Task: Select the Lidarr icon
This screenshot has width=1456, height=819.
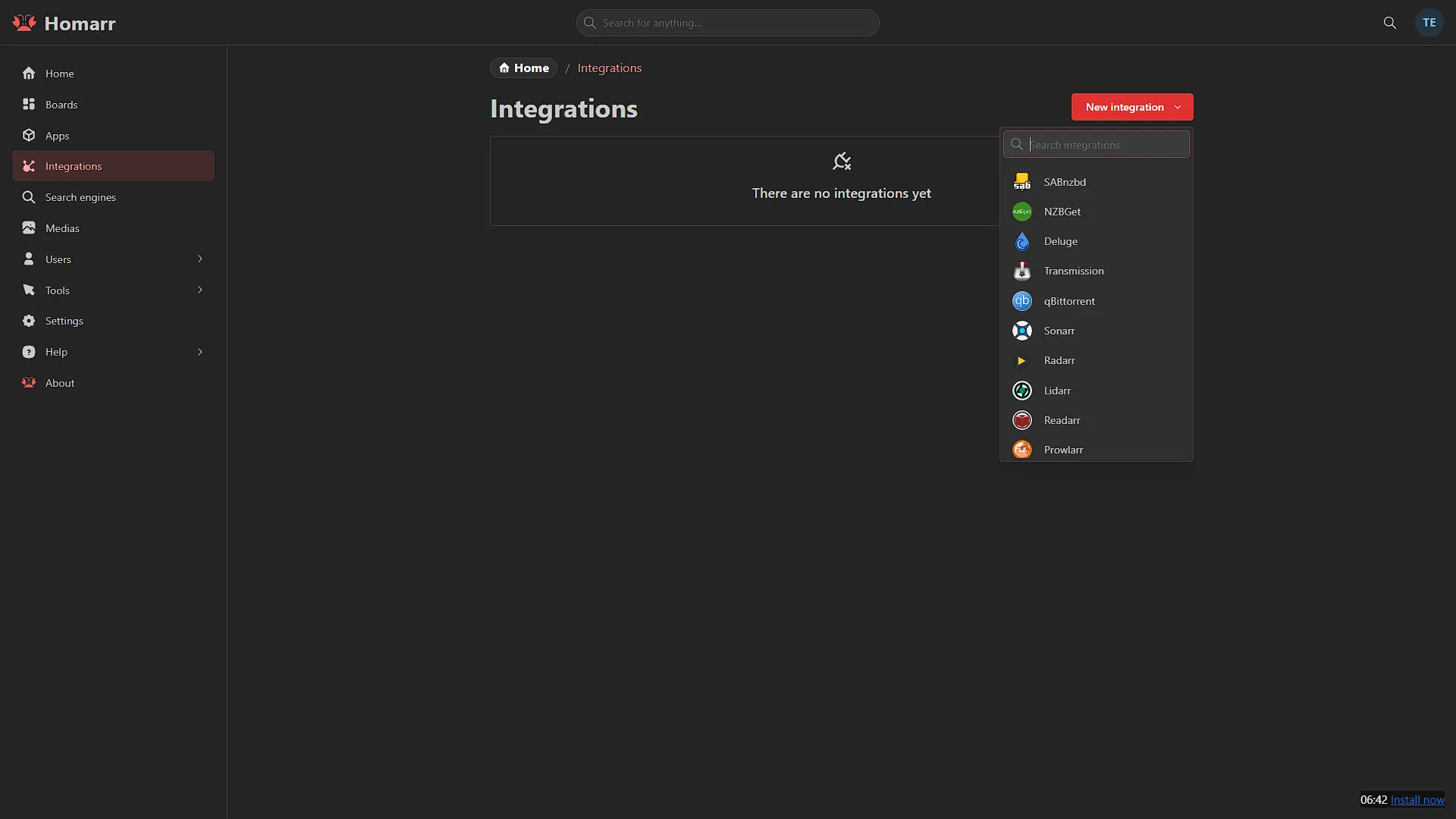Action: tap(1022, 391)
